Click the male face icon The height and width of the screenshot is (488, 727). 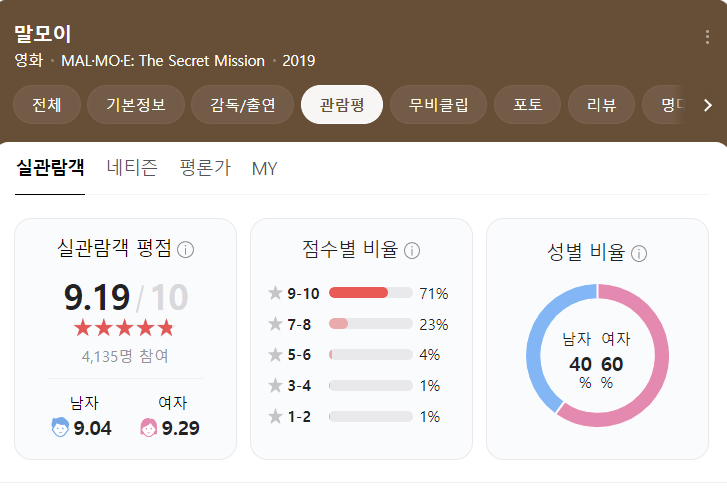60,428
